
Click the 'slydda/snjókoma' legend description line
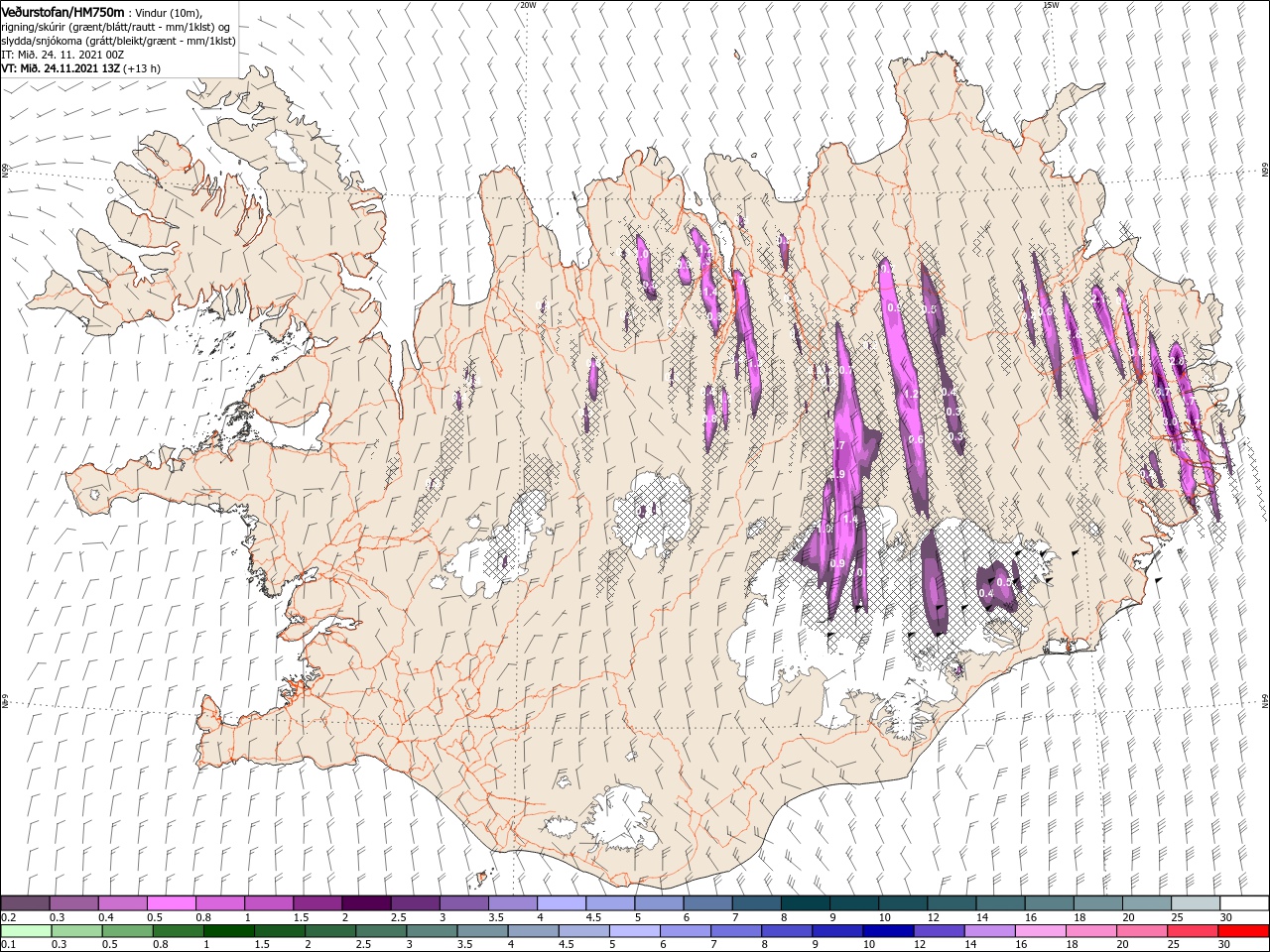[x=118, y=41]
